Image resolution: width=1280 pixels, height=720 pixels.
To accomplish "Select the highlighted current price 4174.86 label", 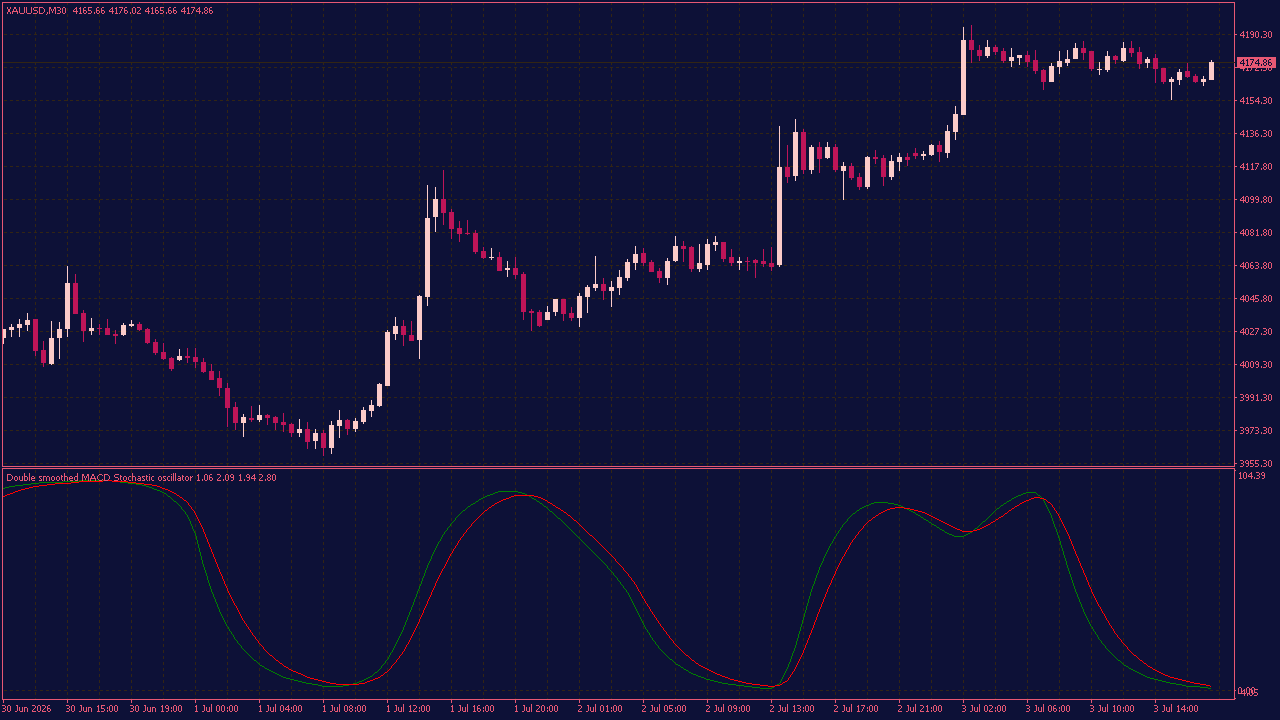I will pos(1256,63).
